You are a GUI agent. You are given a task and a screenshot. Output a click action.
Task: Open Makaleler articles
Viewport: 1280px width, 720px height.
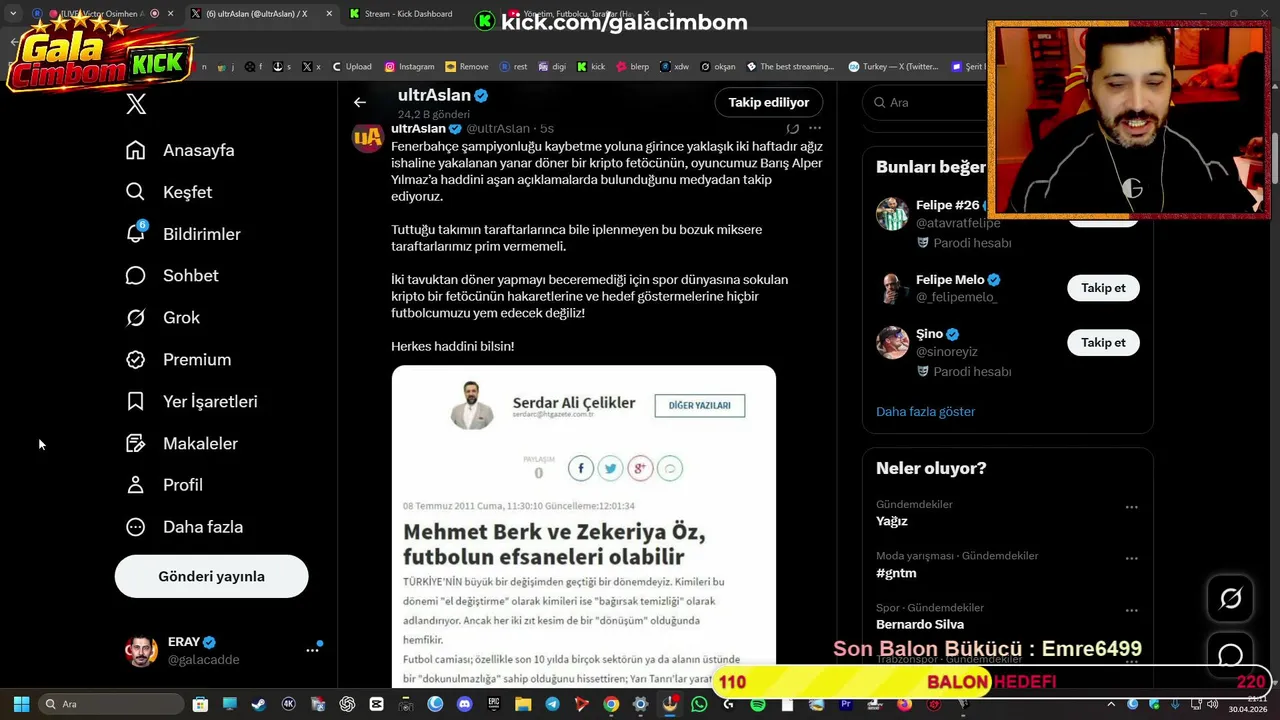click(x=182, y=444)
